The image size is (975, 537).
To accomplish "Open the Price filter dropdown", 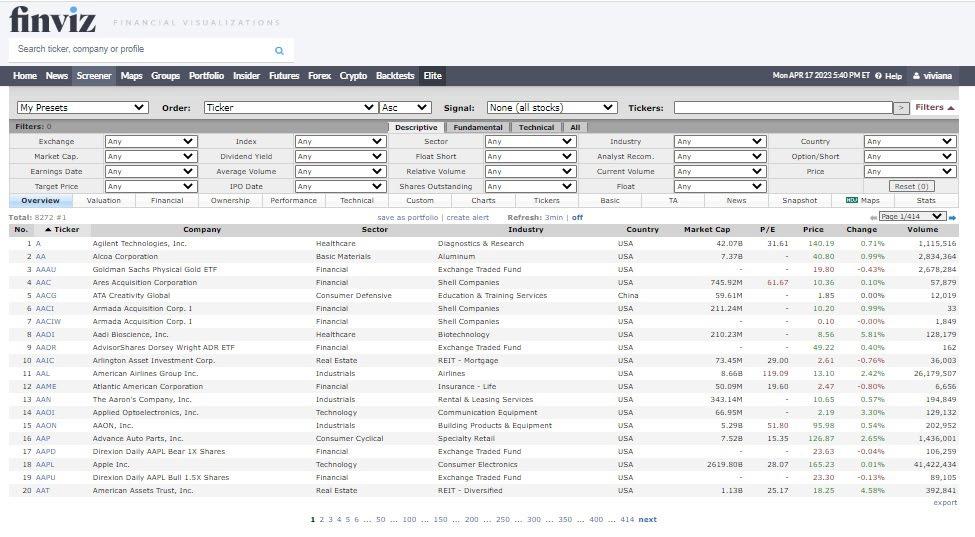I will 909,172.
